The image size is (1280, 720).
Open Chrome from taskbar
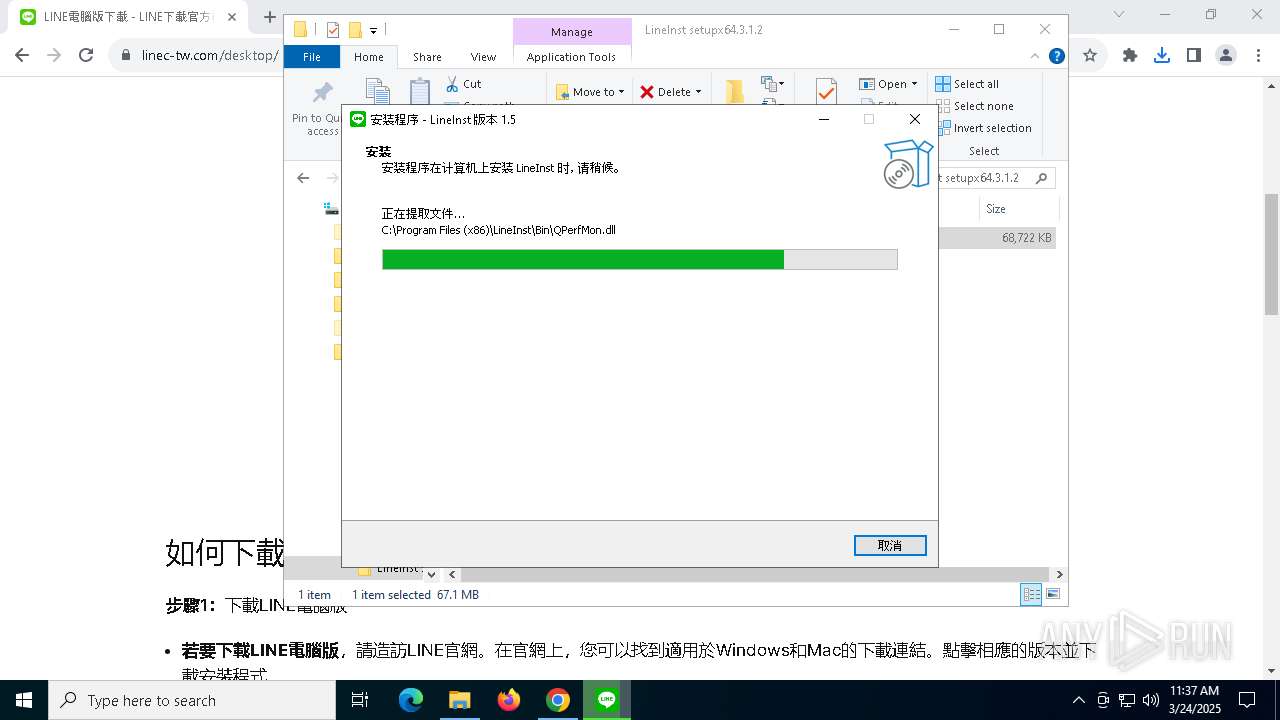(557, 700)
